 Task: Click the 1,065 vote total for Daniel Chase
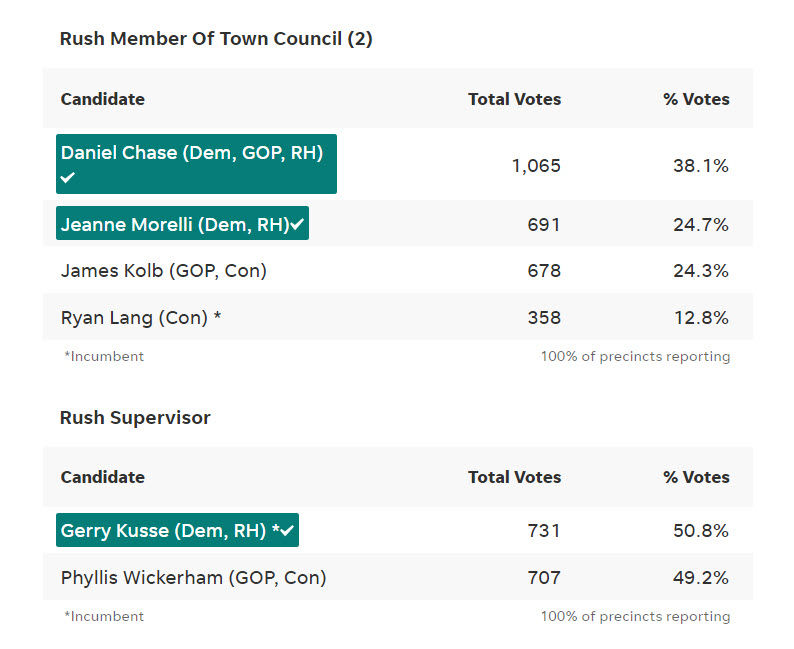[536, 166]
